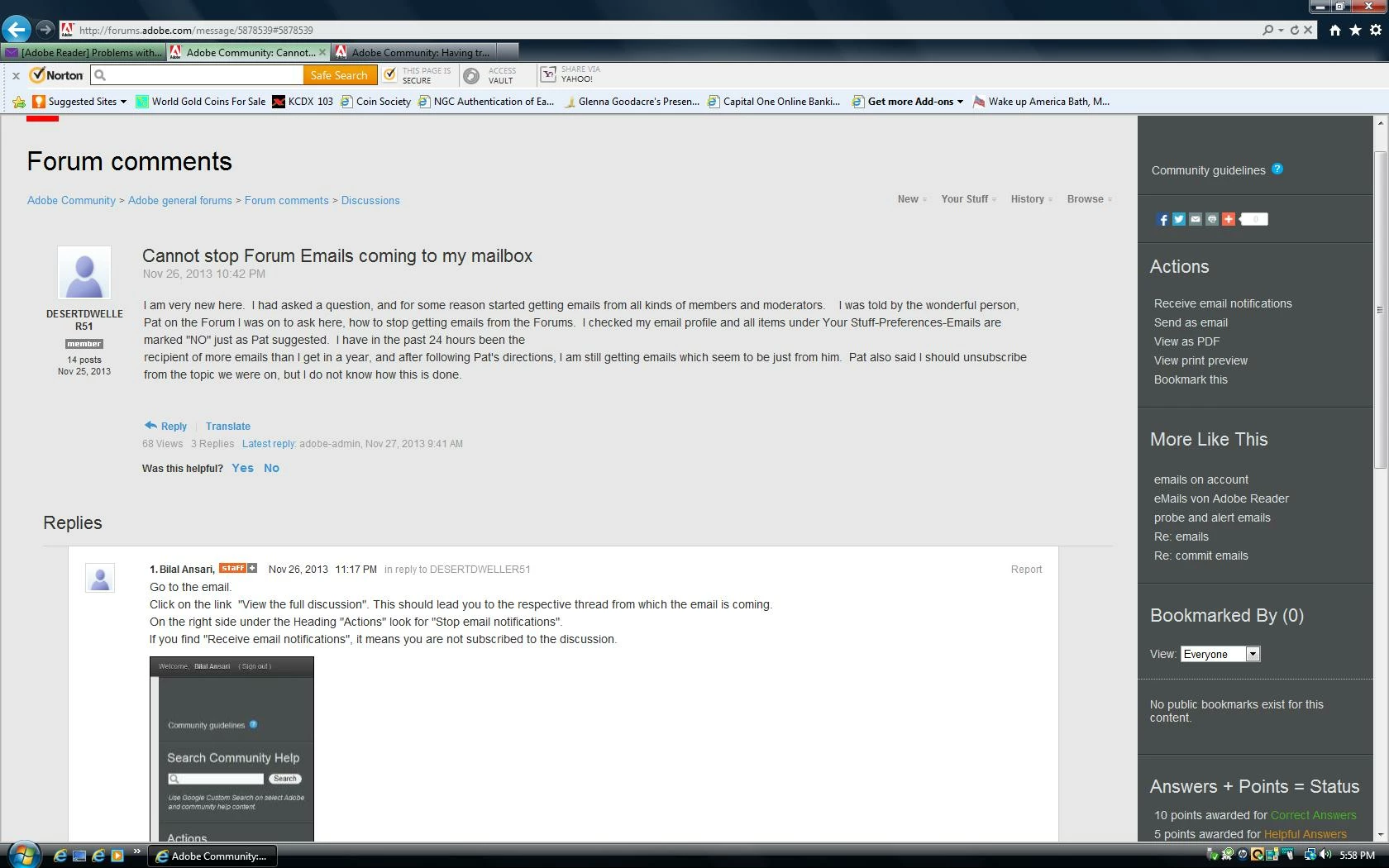Report Bilal Ansari's reply
Screen dimensions: 1389x868
pyautogui.click(x=1026, y=570)
